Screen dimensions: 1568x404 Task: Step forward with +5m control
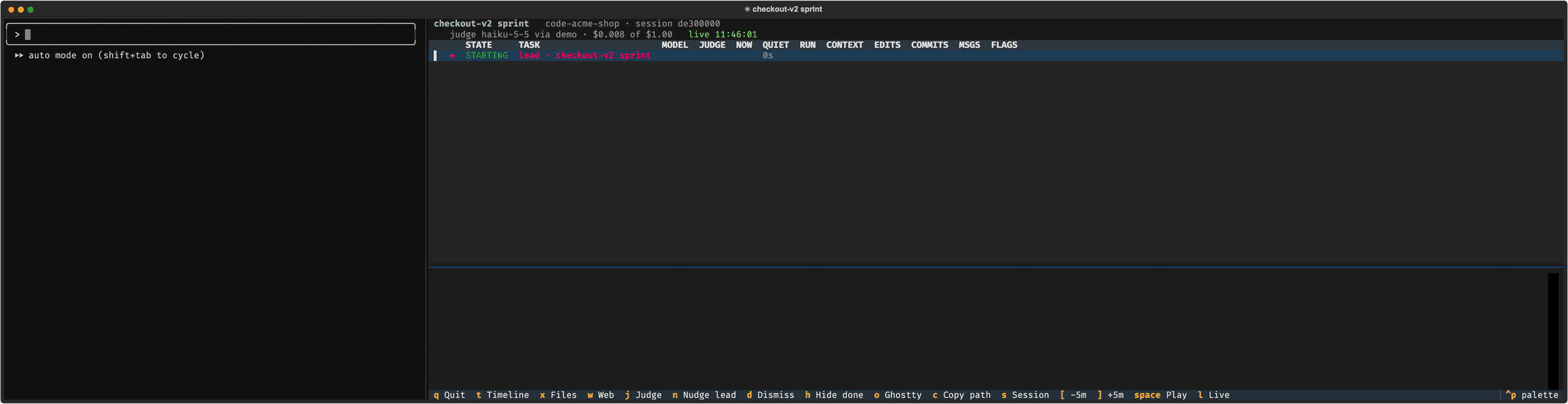tap(1110, 395)
